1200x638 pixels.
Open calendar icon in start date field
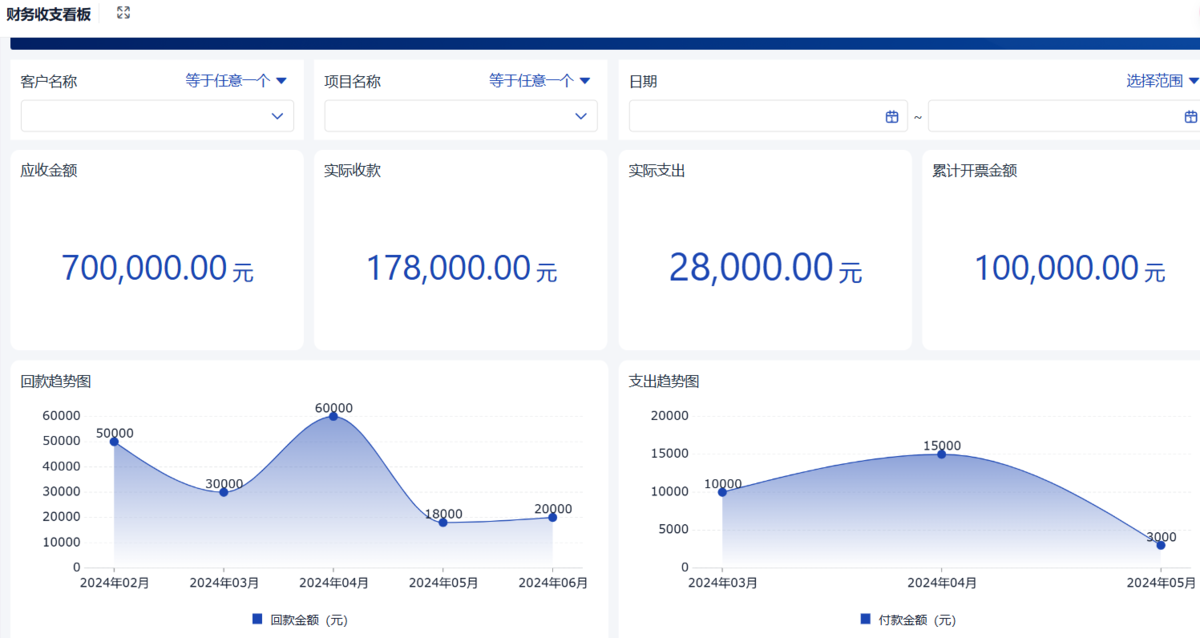892,117
